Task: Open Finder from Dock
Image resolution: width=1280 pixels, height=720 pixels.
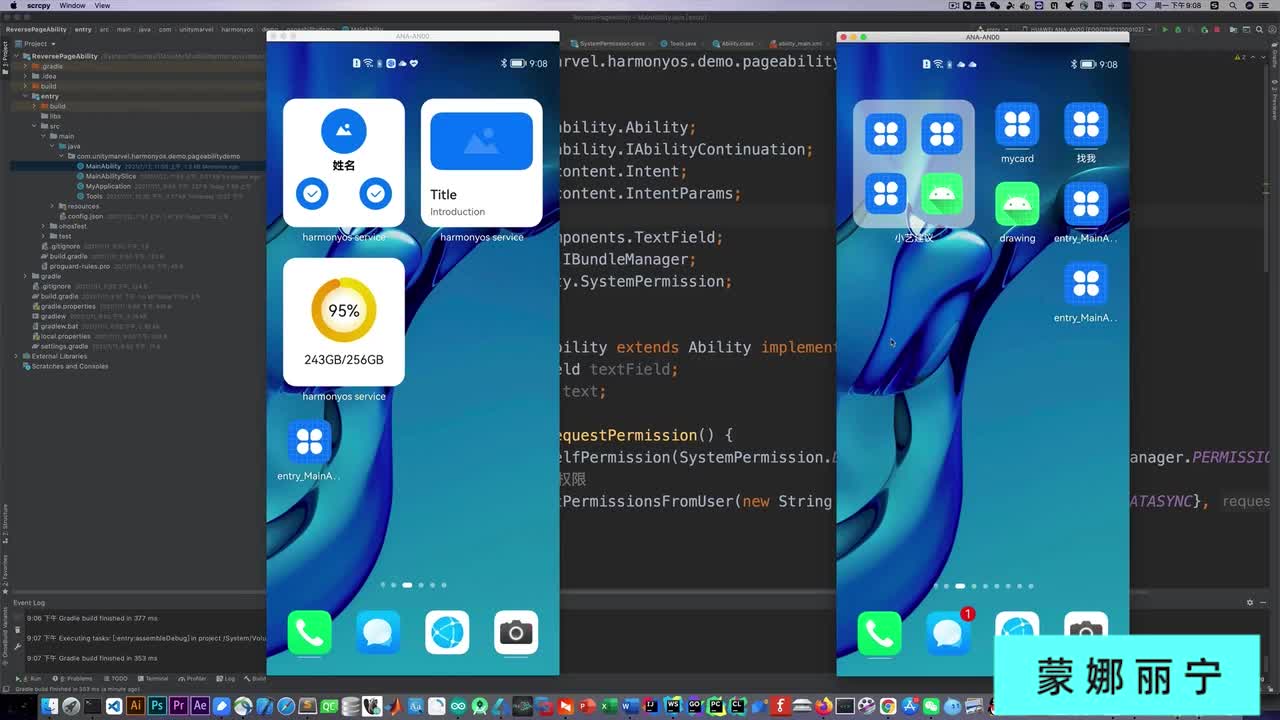Action: 48,706
